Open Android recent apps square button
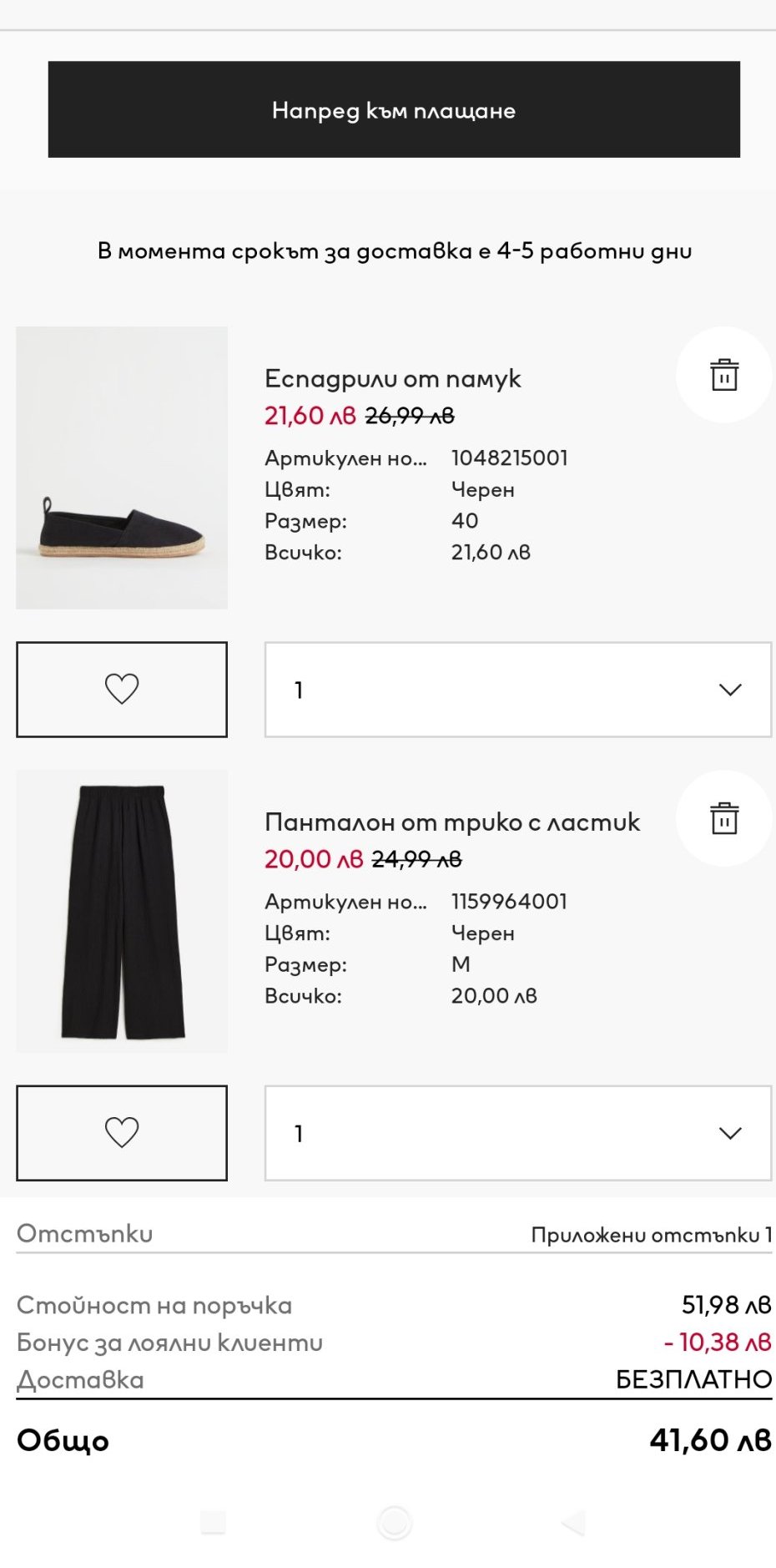The image size is (776, 1568). pos(214,1523)
